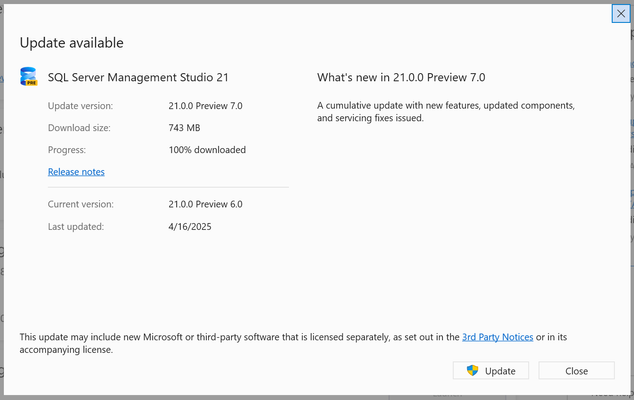634x400 pixels.
Task: Click the 743 MB download size value
Action: 184,128
